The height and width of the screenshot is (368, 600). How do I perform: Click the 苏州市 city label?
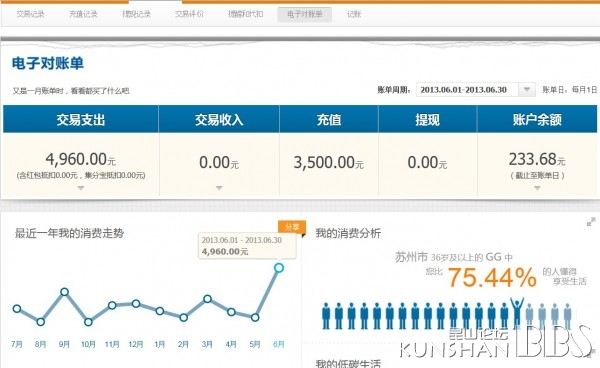pyautogui.click(x=411, y=257)
